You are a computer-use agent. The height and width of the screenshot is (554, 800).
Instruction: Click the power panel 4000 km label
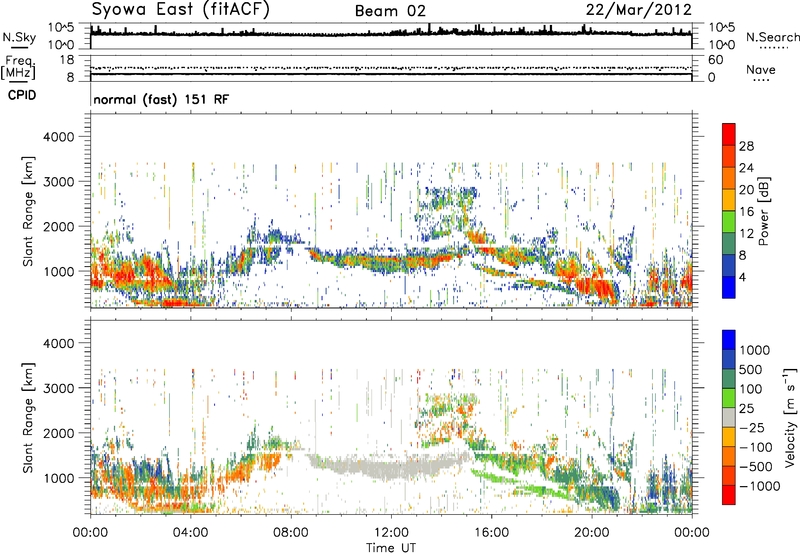(58, 137)
